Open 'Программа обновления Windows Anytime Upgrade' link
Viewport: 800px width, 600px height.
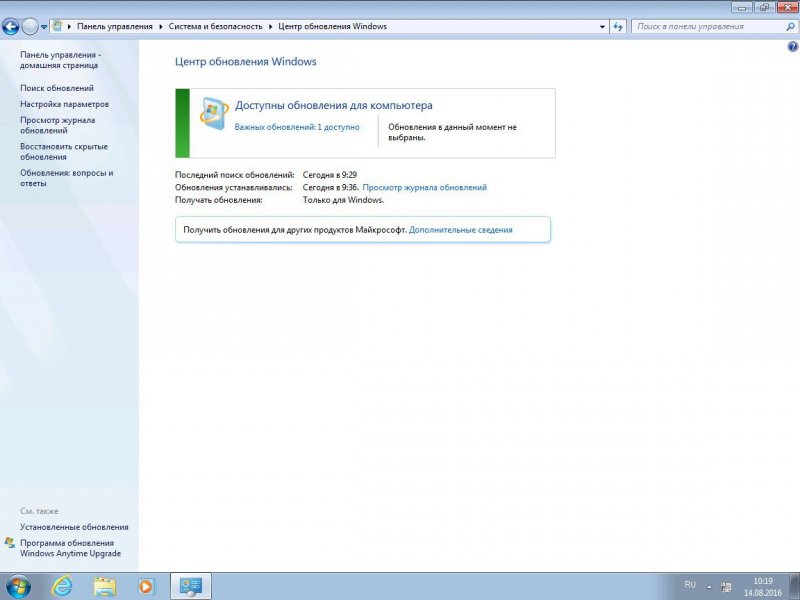pos(71,548)
